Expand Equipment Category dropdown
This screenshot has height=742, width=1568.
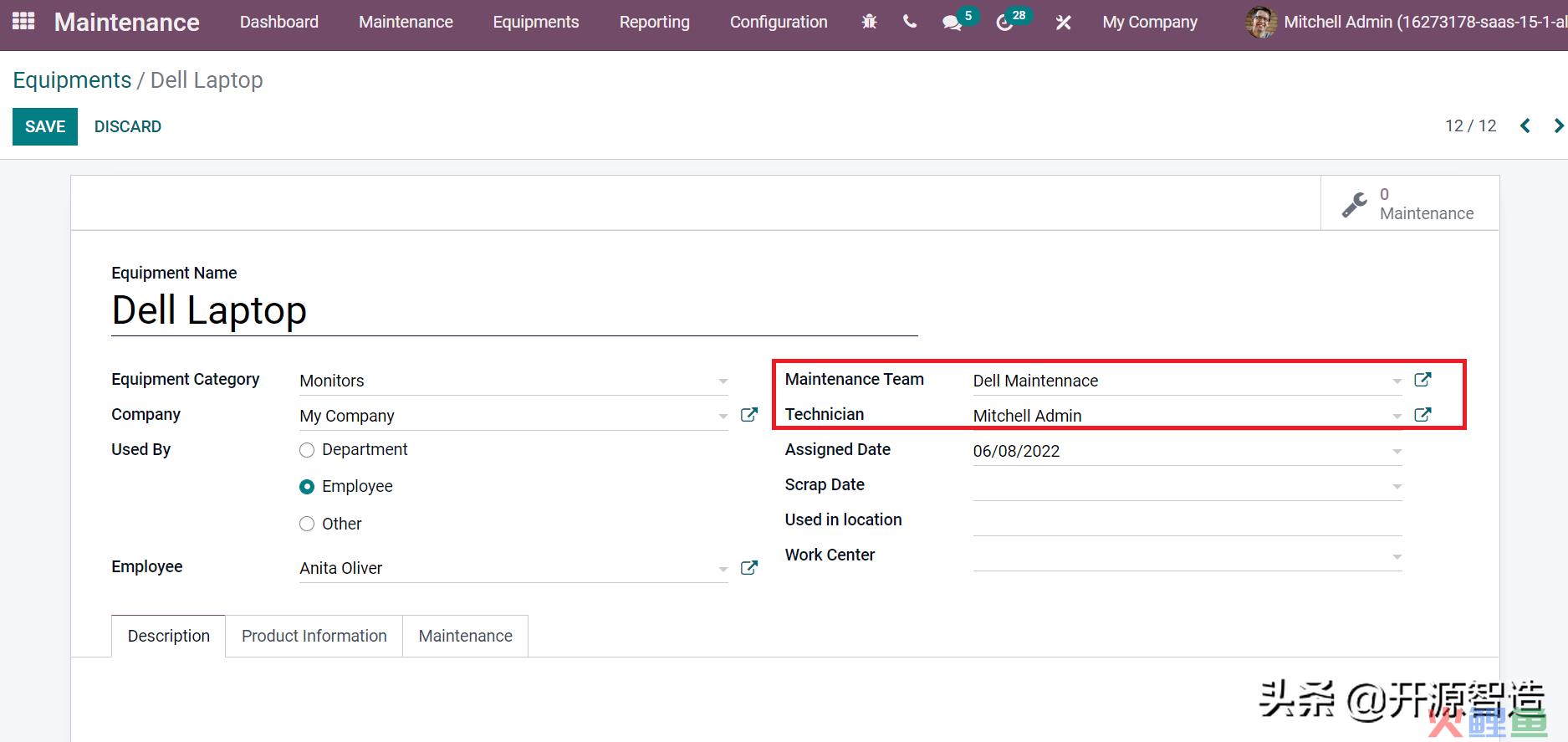(x=723, y=381)
